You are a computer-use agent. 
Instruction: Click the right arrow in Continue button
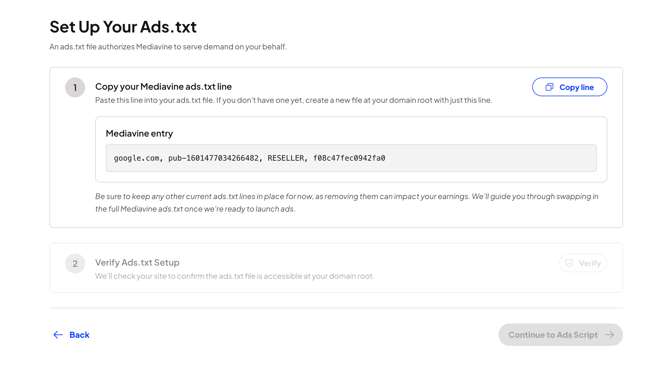pyautogui.click(x=609, y=335)
